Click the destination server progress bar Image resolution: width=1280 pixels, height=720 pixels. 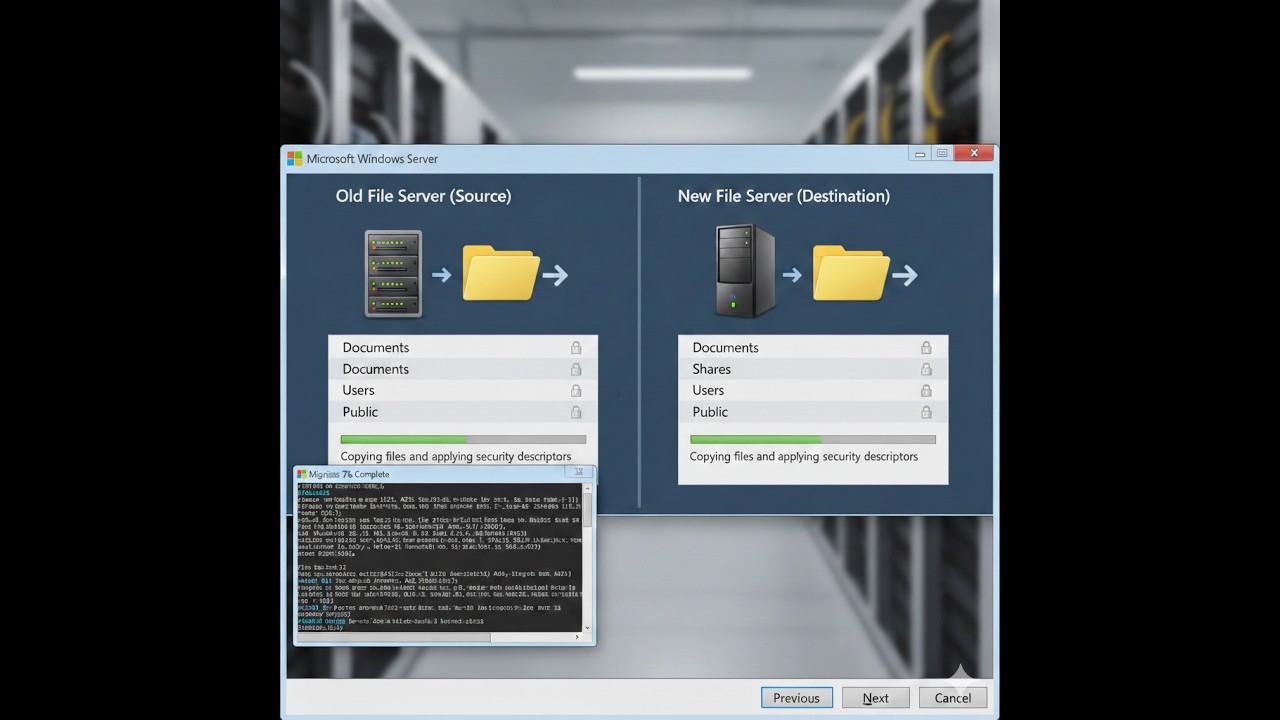813,439
